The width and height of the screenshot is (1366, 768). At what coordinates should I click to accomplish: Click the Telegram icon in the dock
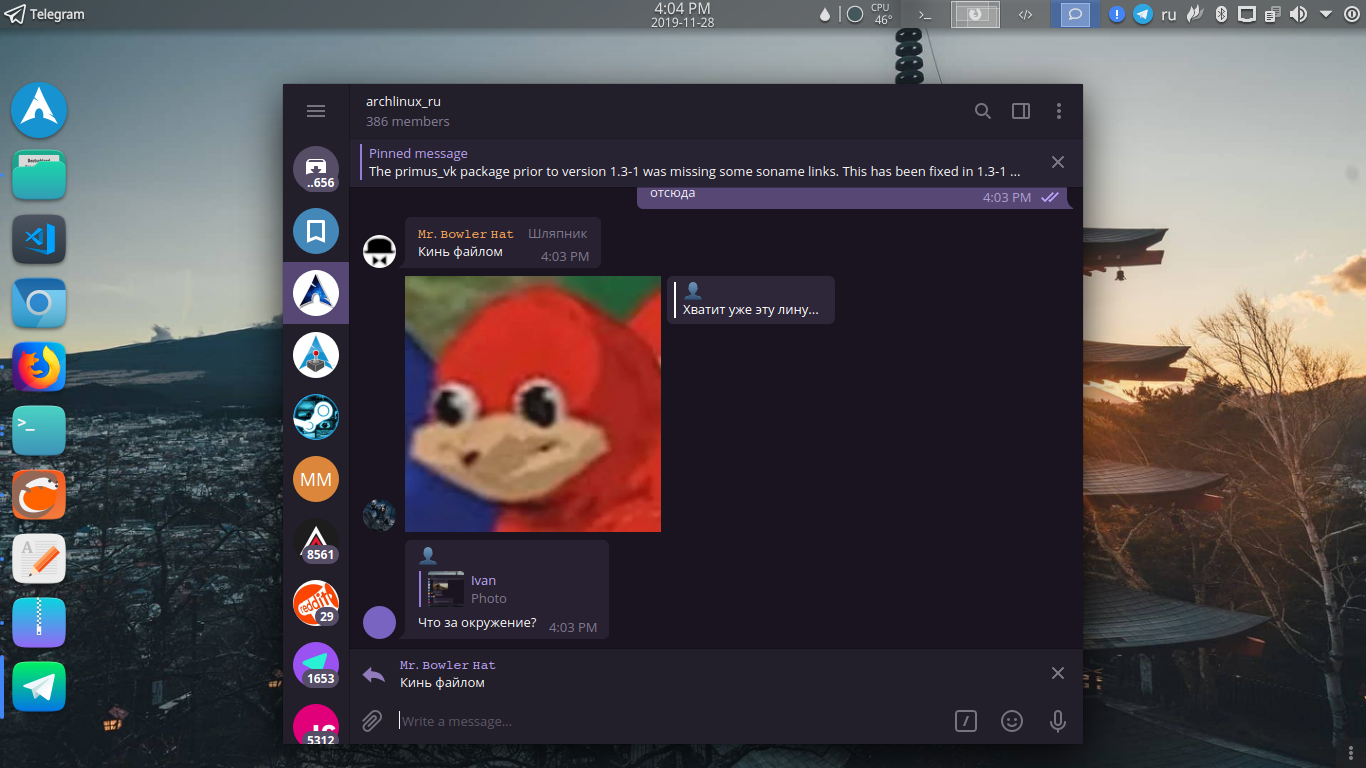39,687
